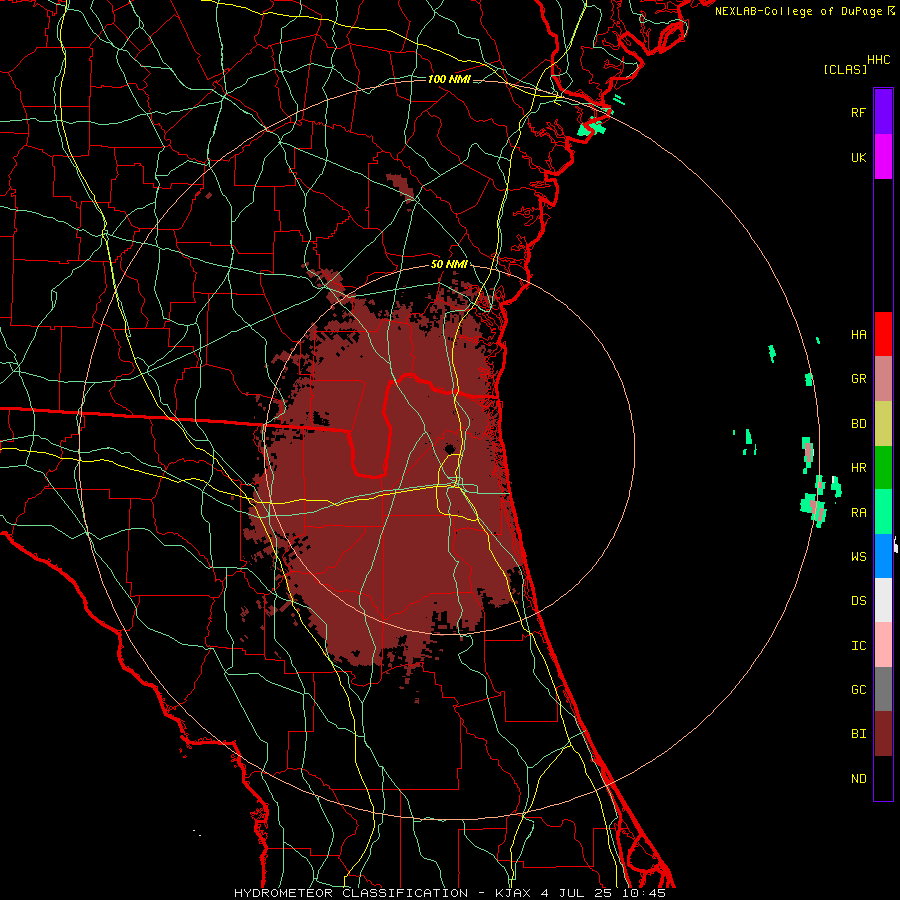Select the GR pink legend swatch

click(883, 378)
